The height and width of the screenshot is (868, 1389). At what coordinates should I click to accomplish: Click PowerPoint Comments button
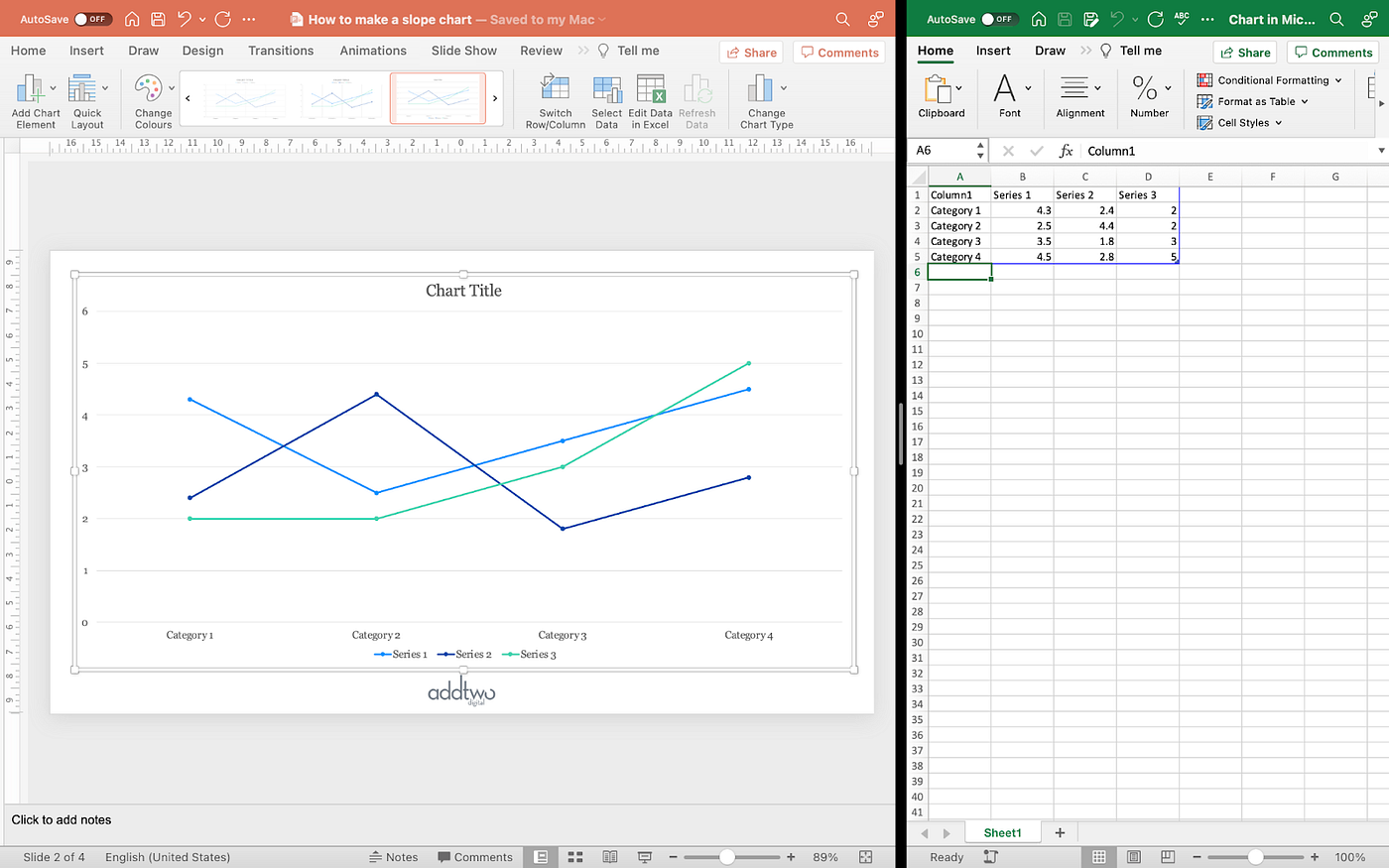[839, 53]
